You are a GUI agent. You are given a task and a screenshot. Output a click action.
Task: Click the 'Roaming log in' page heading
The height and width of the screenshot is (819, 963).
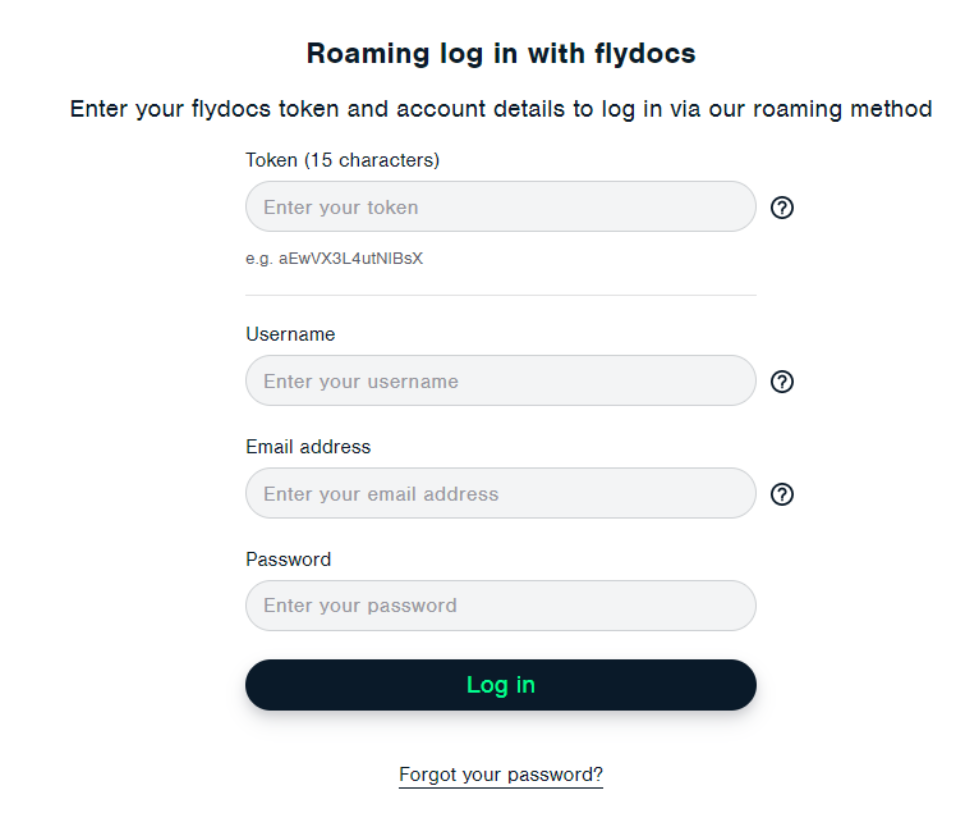[500, 53]
